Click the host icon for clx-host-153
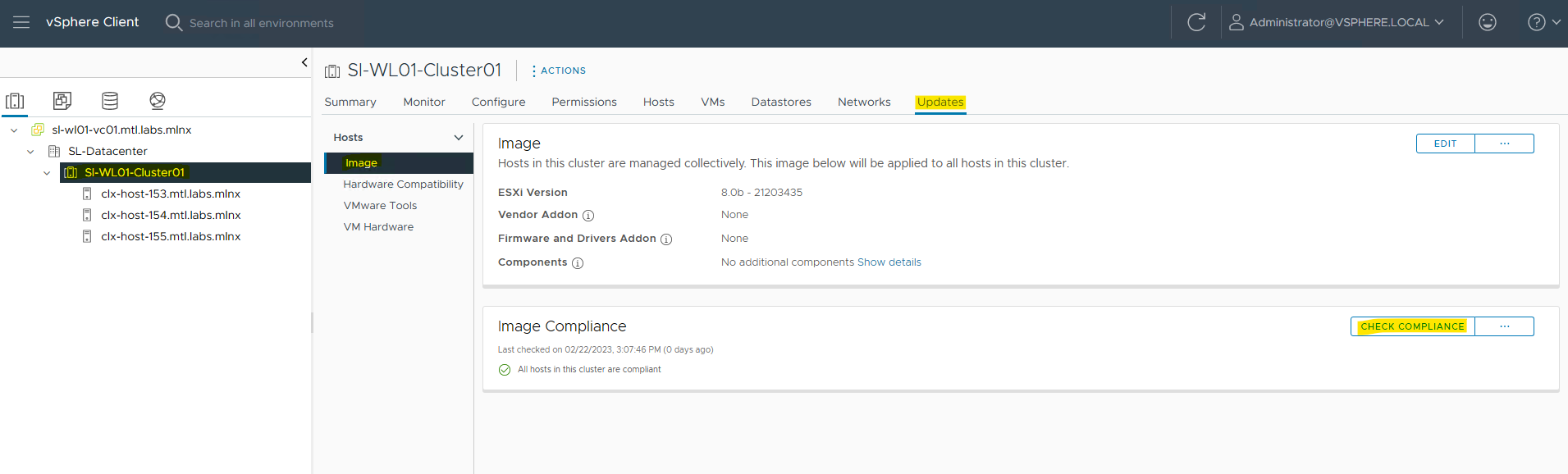The image size is (1568, 474). click(87, 194)
